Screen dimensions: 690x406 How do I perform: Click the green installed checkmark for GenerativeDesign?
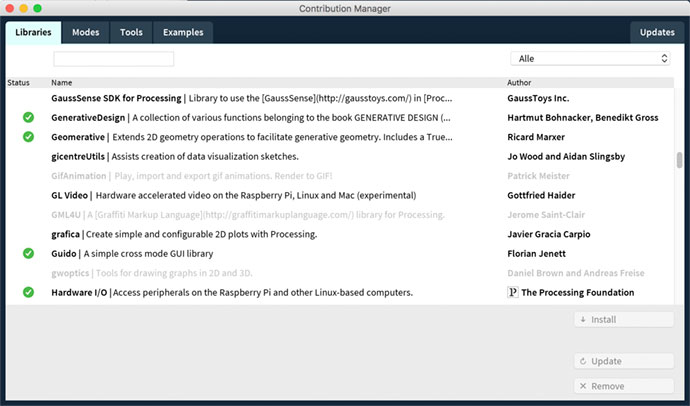tap(29, 118)
